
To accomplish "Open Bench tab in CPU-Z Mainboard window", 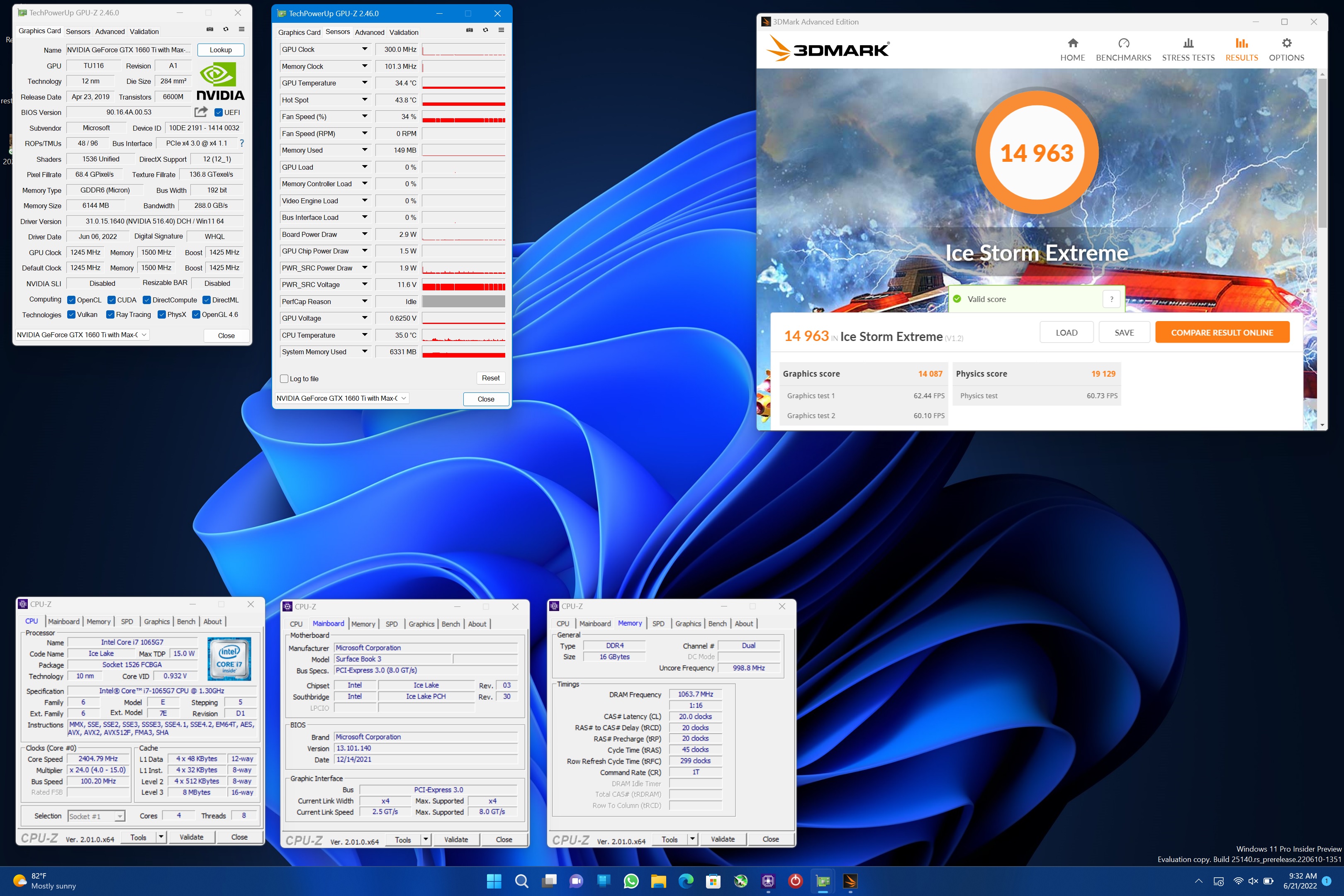I will [450, 624].
